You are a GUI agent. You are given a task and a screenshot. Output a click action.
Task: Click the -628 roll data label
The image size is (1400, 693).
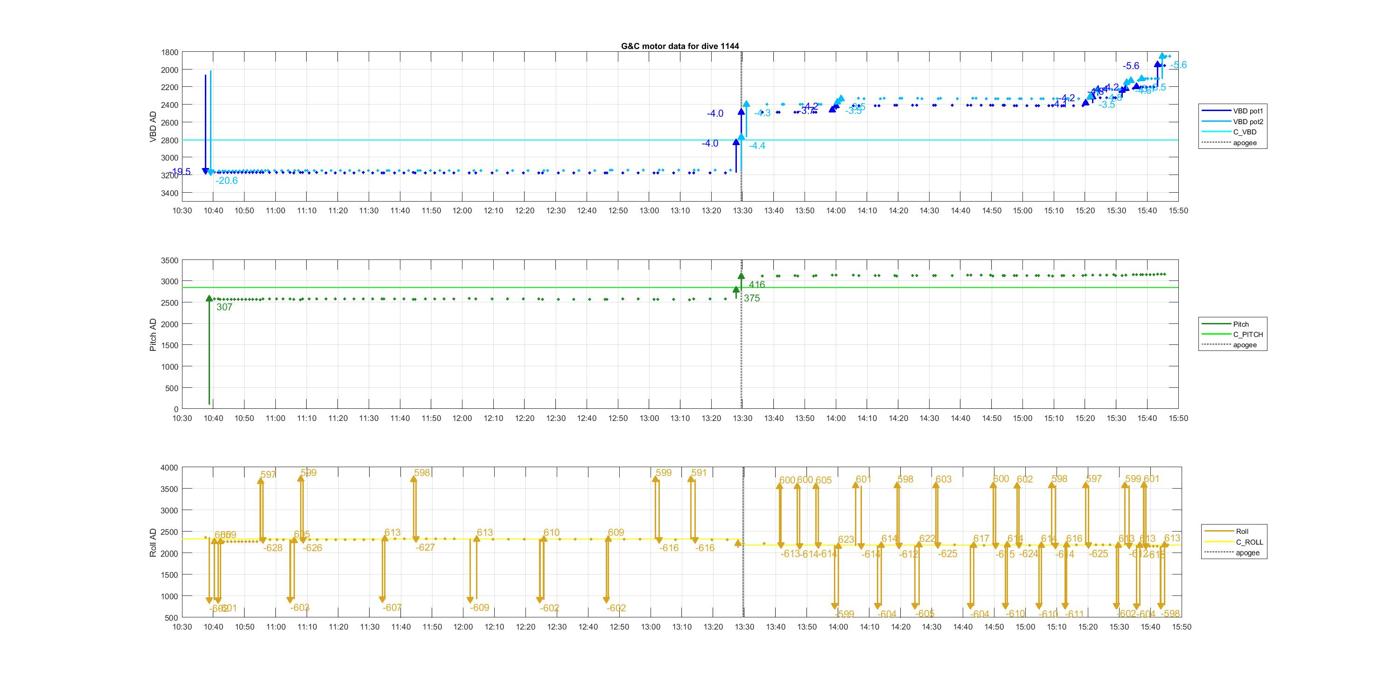coord(273,548)
